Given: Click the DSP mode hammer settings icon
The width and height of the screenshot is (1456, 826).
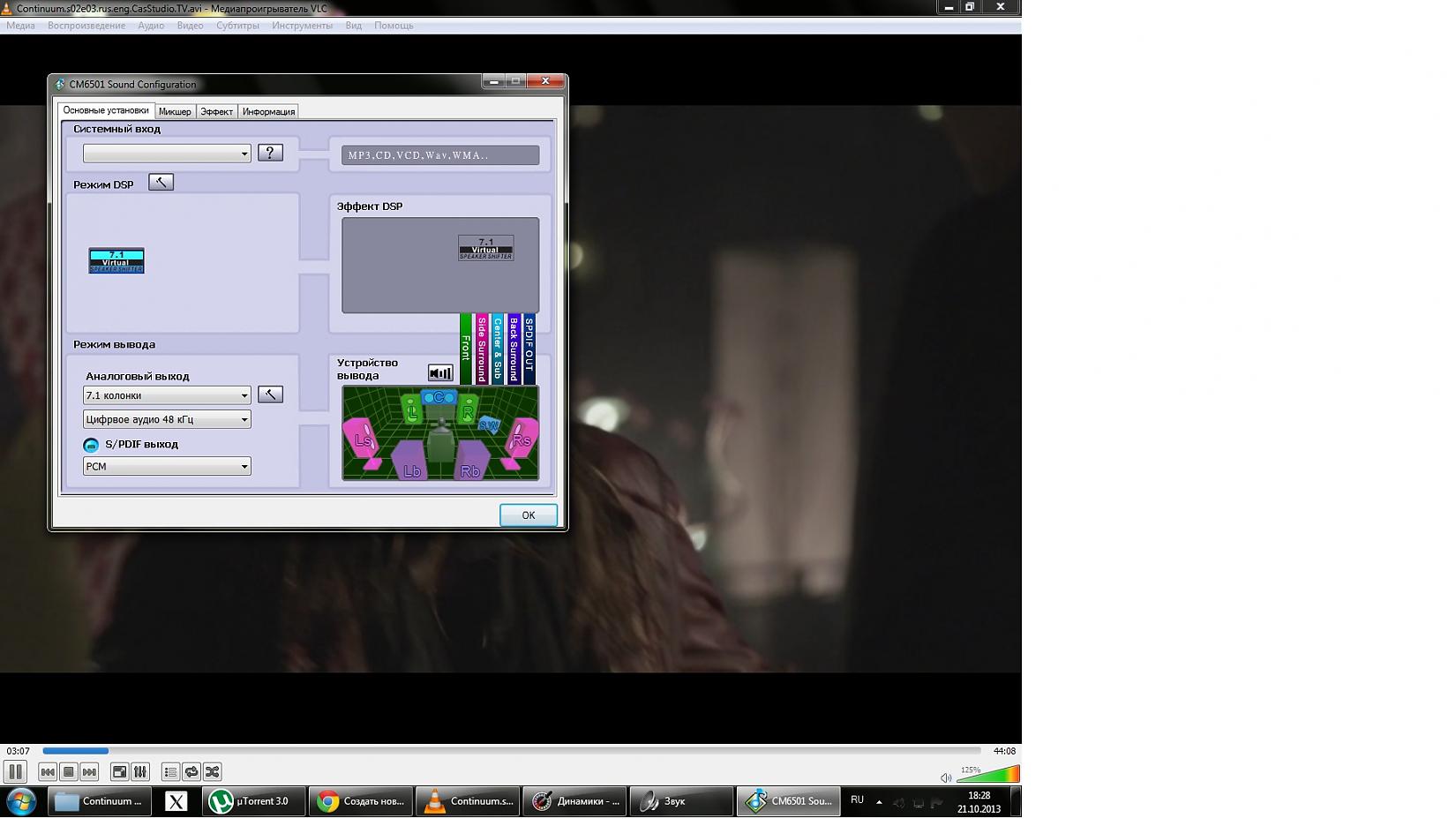Looking at the screenshot, I should pyautogui.click(x=161, y=183).
